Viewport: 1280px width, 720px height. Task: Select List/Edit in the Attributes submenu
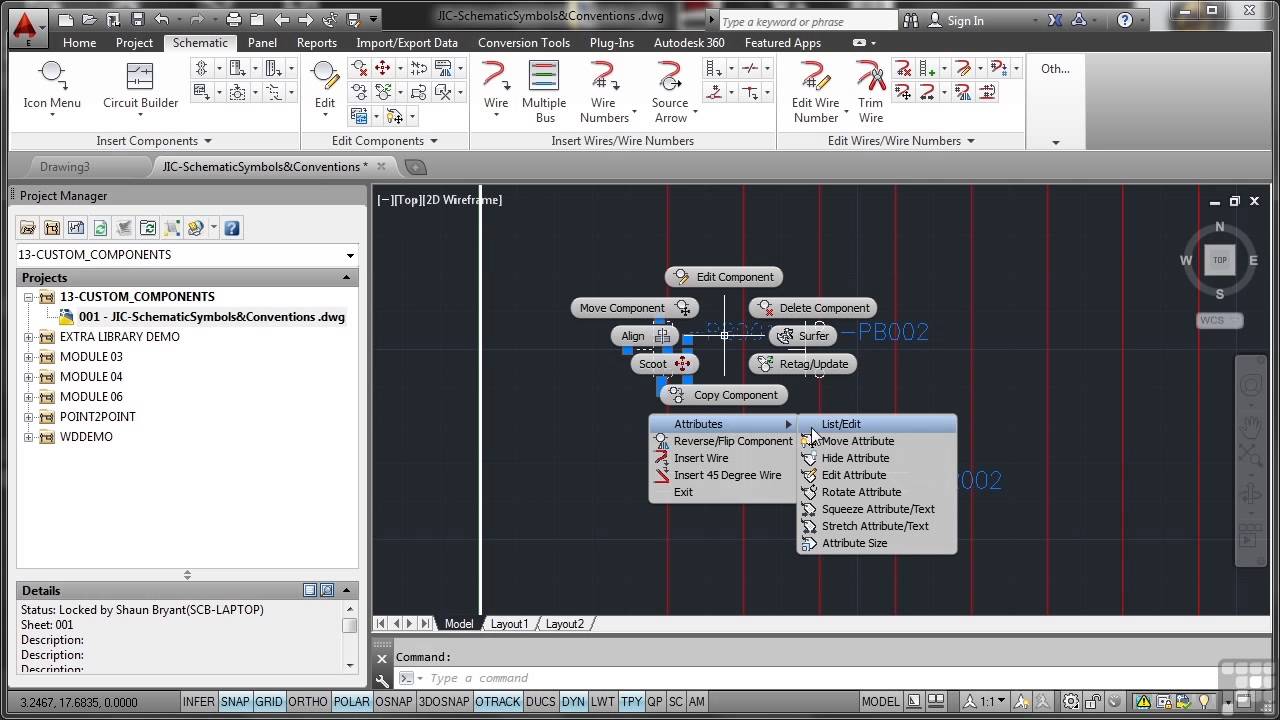tap(877, 424)
